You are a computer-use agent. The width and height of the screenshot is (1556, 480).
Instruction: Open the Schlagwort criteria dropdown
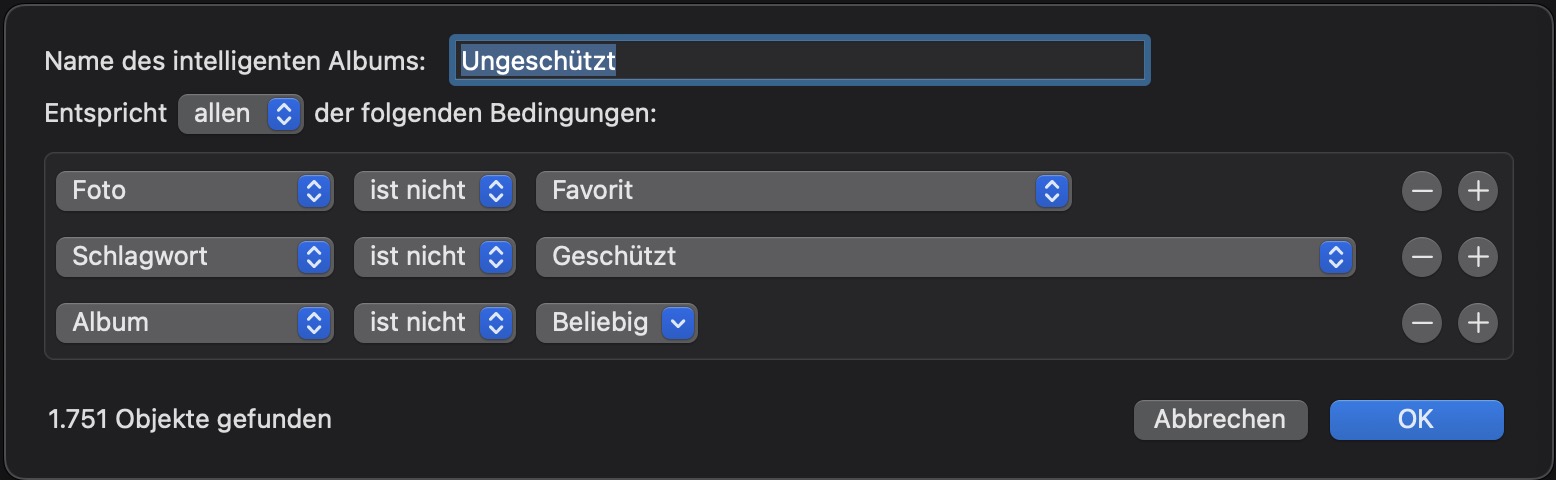194,257
